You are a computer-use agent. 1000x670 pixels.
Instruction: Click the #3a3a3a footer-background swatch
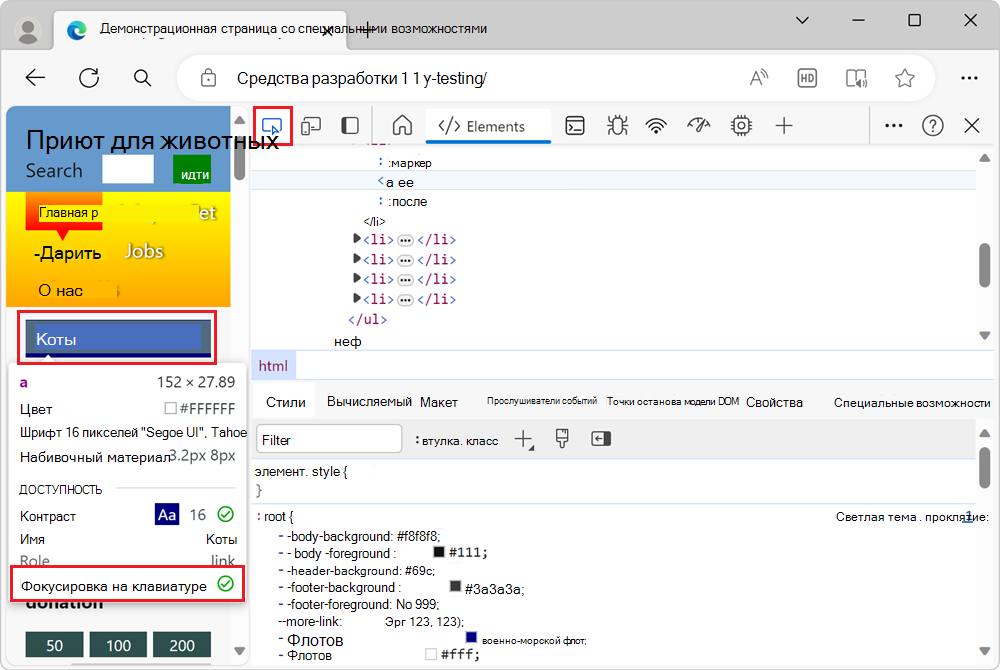click(455, 586)
